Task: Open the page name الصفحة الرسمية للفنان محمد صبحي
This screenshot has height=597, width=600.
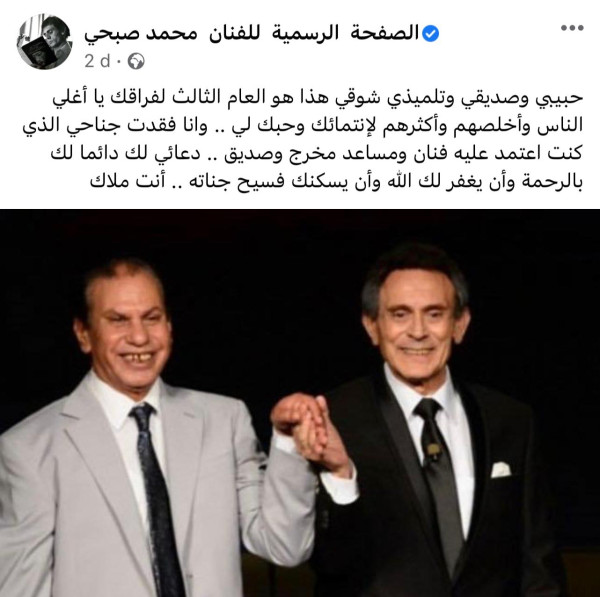Action: tap(251, 34)
